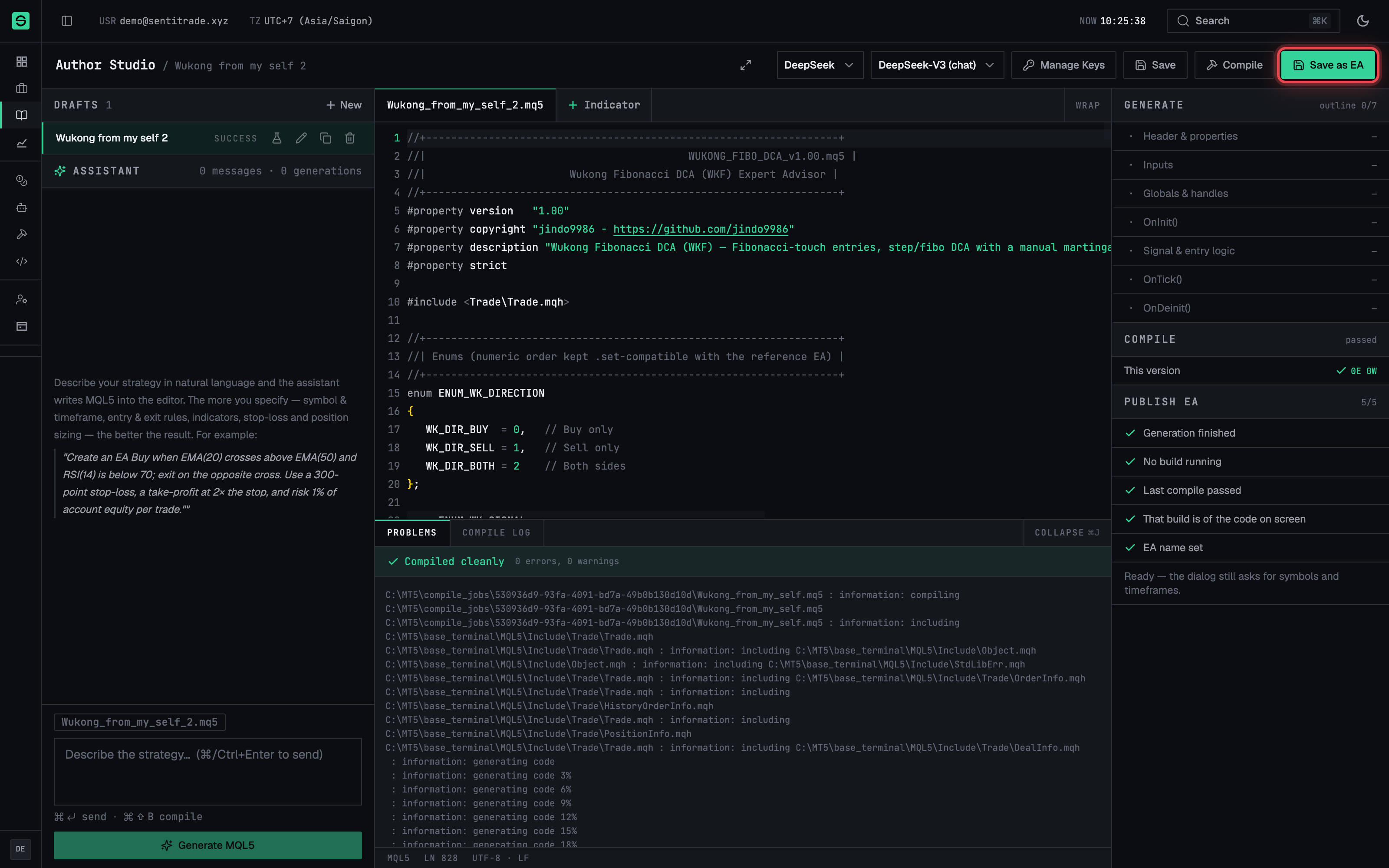Open the dashboard grid icon in sidebar
The width and height of the screenshot is (1389, 868).
click(x=21, y=62)
